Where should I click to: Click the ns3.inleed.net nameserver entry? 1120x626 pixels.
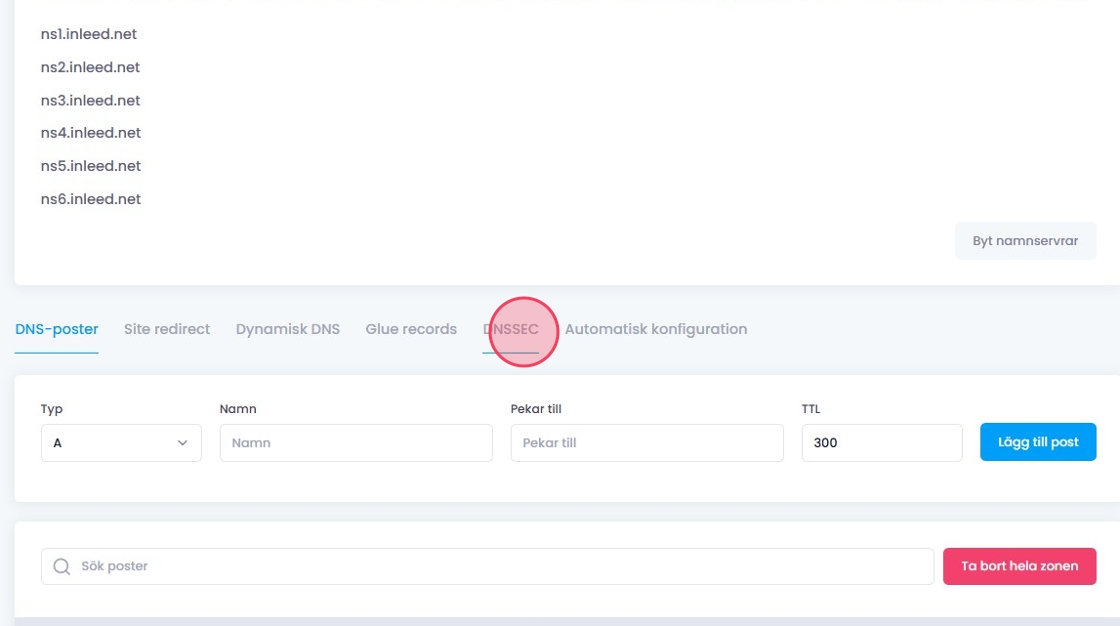click(x=90, y=100)
